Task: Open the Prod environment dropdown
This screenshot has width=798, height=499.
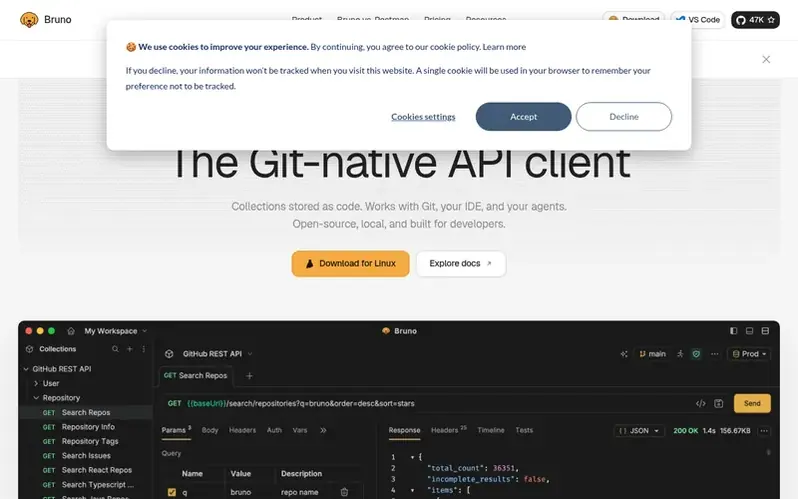Action: (750, 354)
